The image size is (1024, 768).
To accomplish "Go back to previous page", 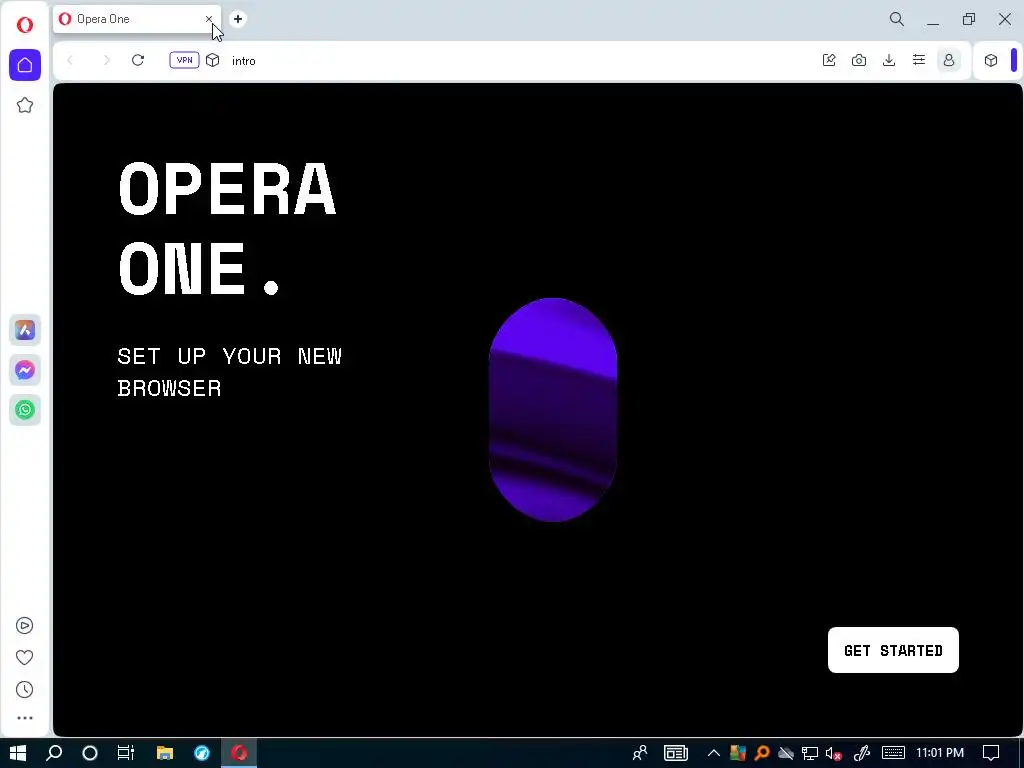I will tap(70, 60).
